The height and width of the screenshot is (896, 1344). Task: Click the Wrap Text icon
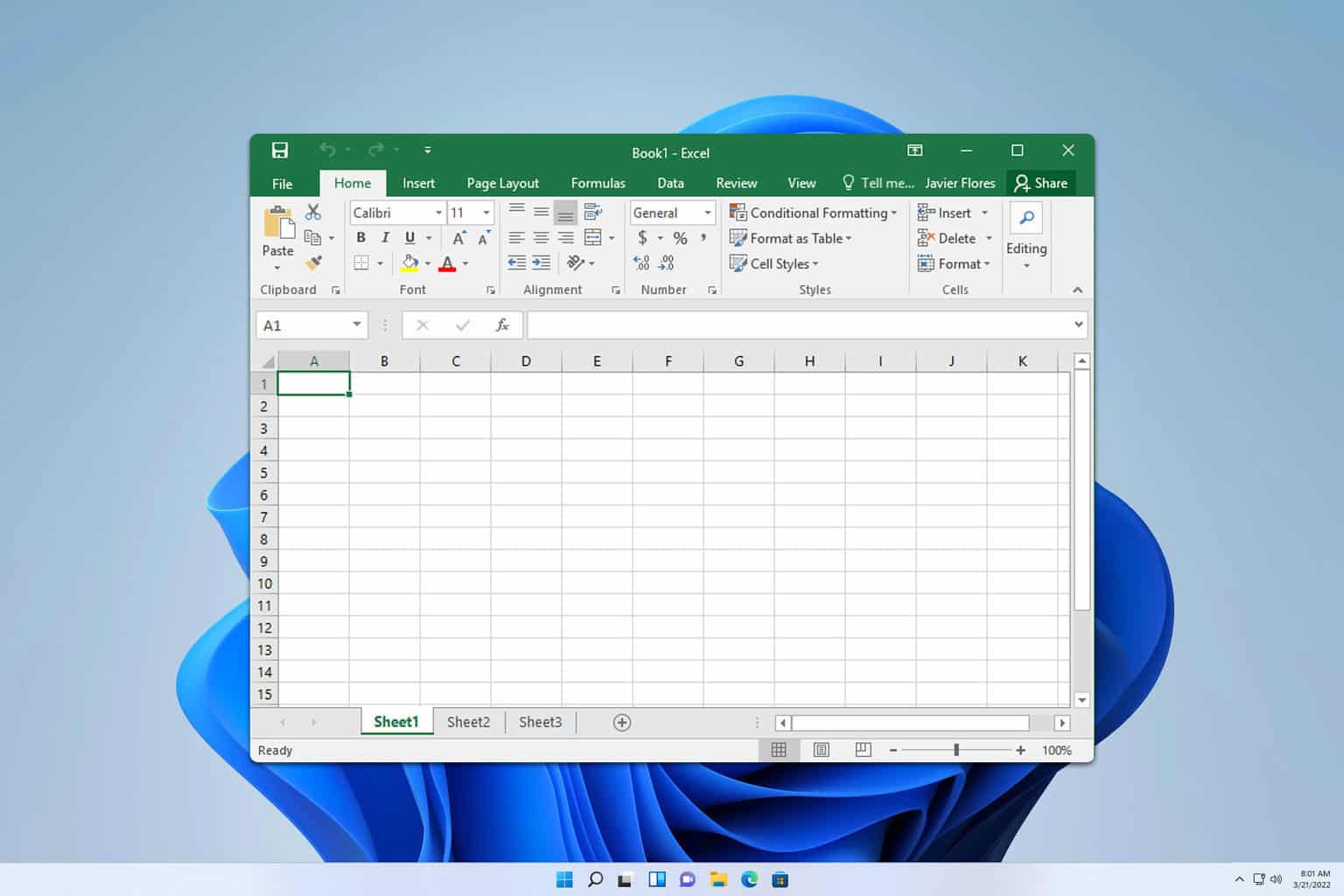click(593, 212)
